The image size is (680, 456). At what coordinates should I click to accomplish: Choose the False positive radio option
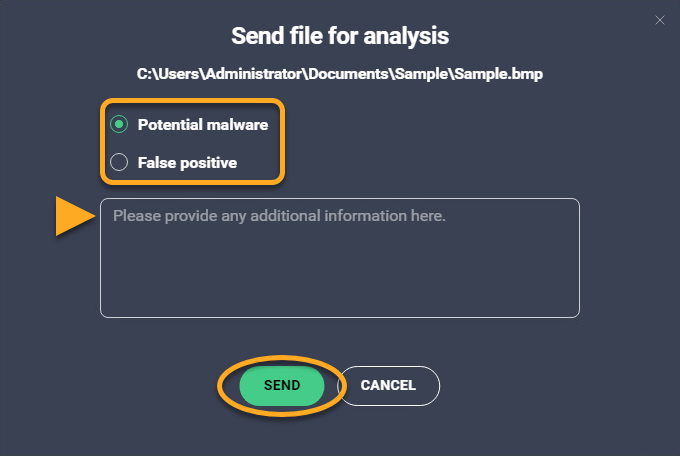pos(119,161)
